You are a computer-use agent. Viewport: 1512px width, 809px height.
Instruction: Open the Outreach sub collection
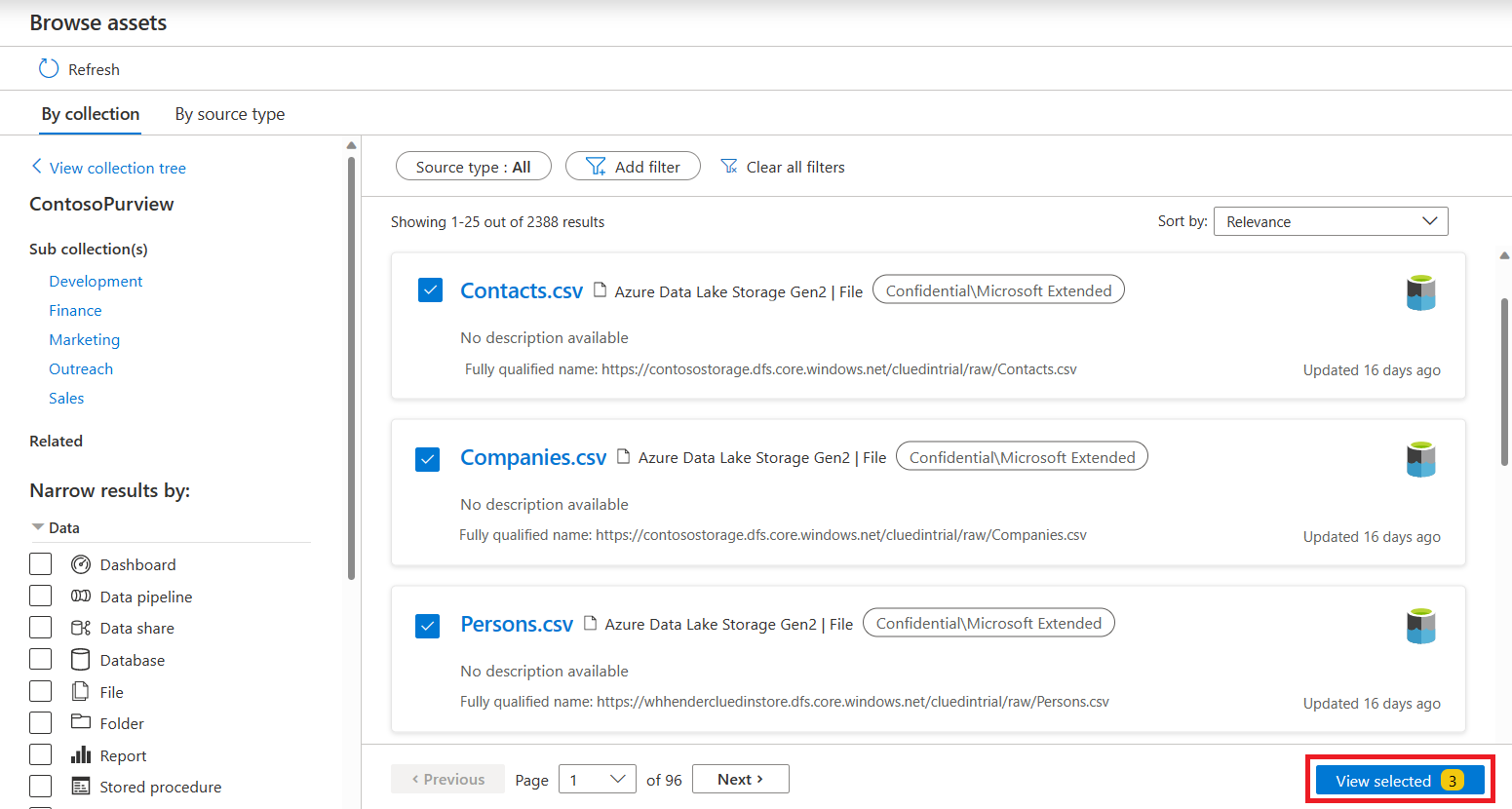[x=81, y=368]
